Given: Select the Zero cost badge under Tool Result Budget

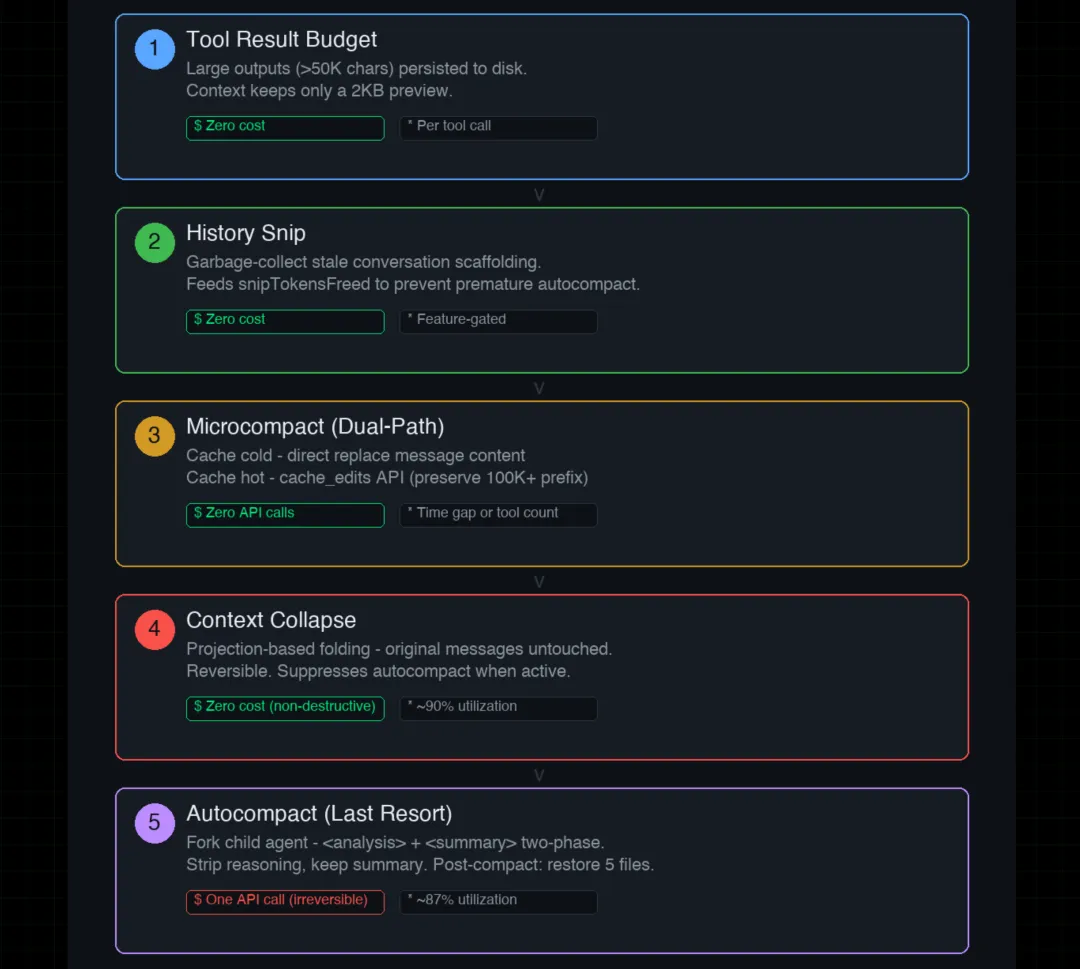Looking at the screenshot, I should click(285, 127).
